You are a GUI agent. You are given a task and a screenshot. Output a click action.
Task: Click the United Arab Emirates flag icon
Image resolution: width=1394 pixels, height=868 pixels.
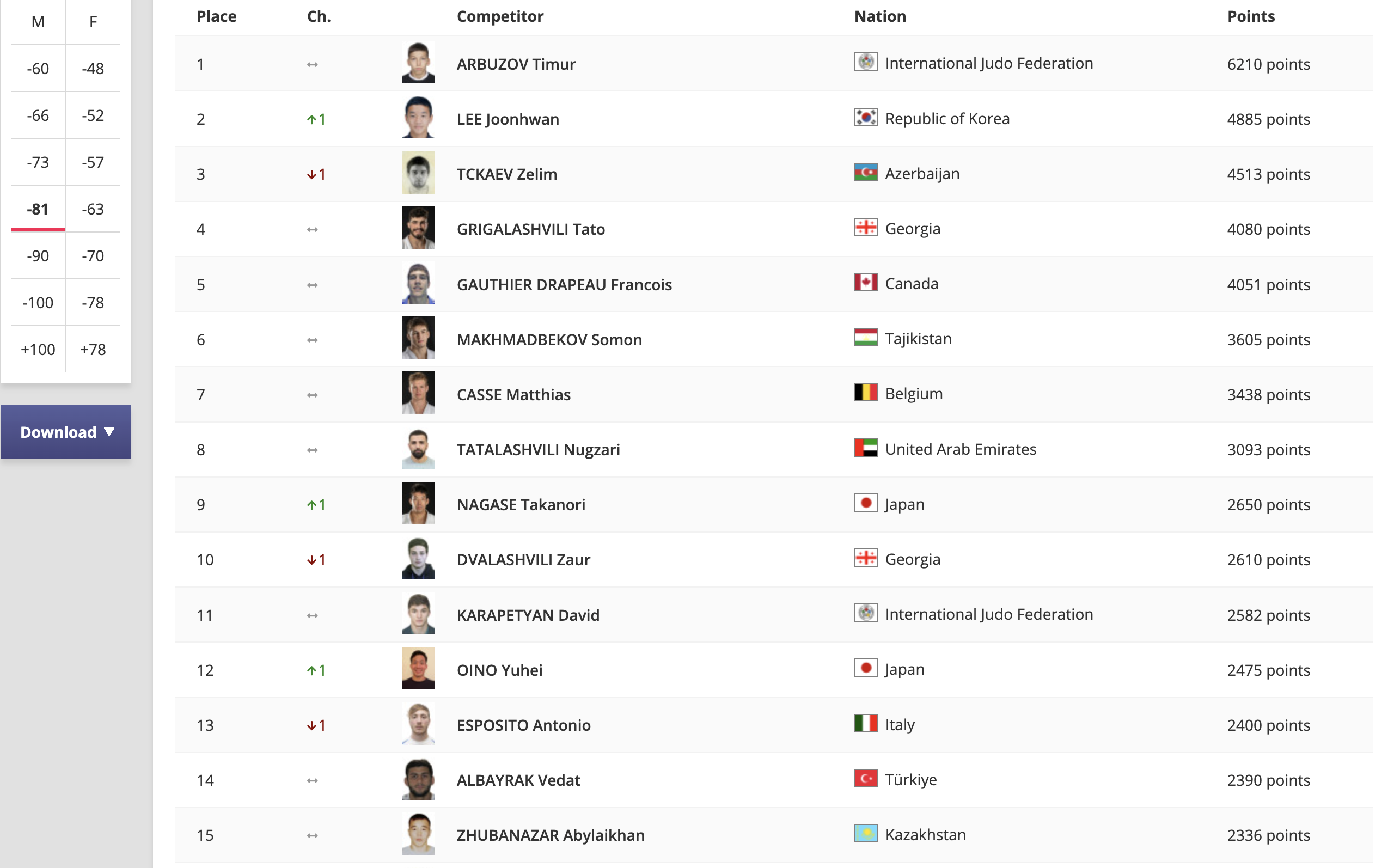[x=865, y=448]
